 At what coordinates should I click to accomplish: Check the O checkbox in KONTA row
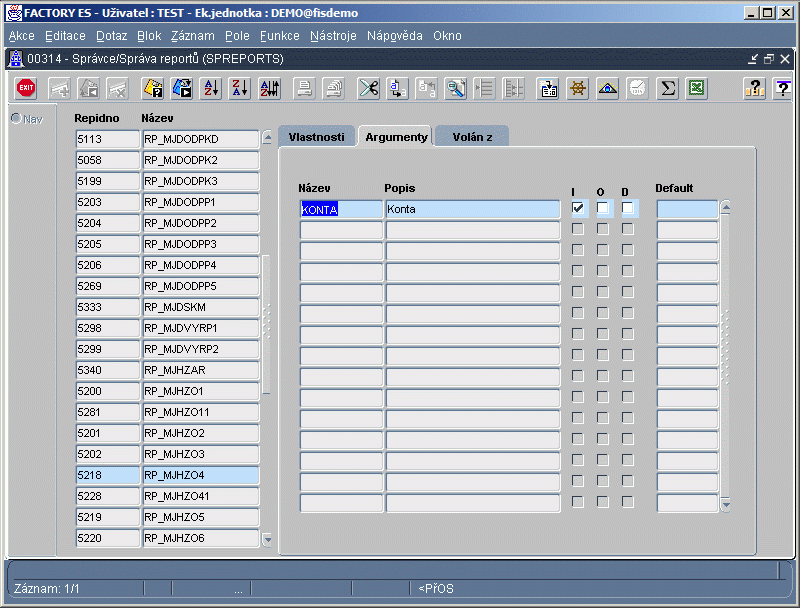click(603, 208)
